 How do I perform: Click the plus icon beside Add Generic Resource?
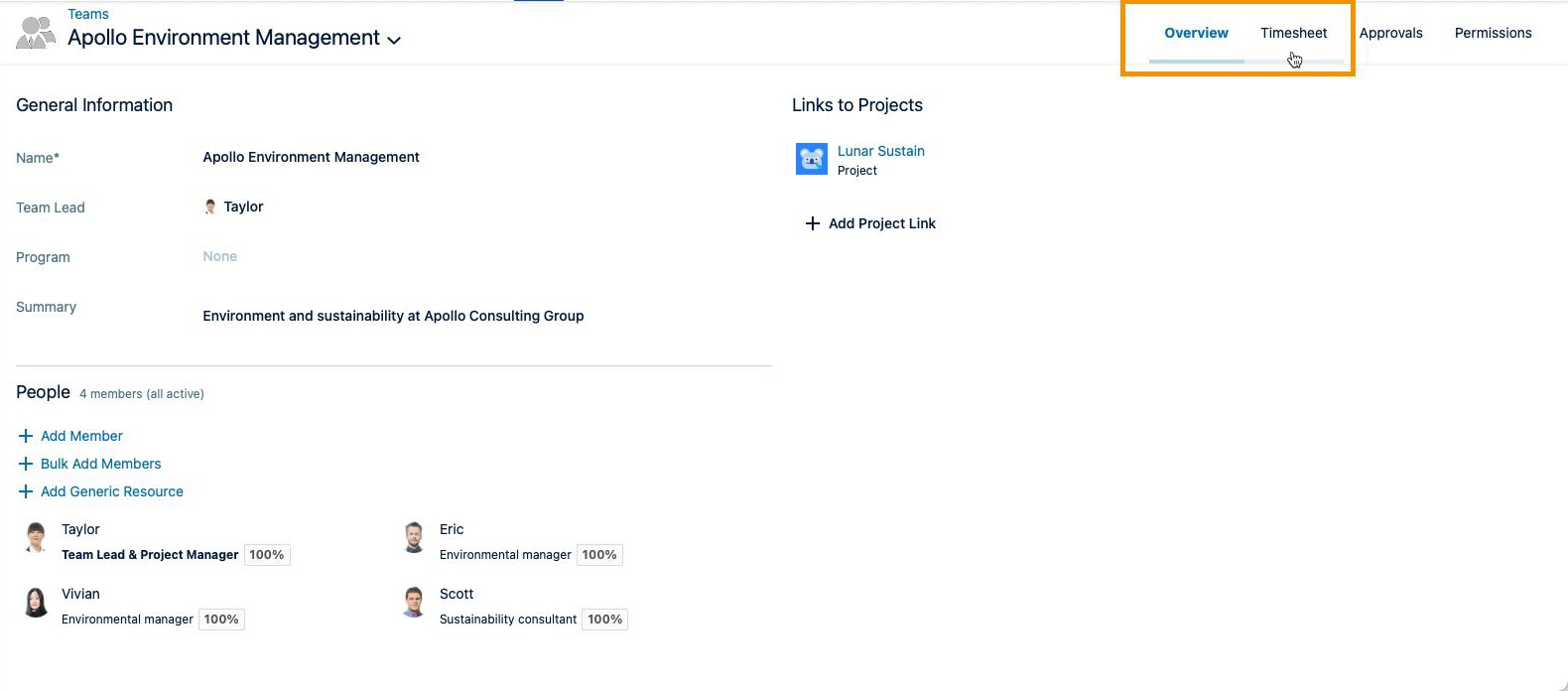click(x=26, y=491)
